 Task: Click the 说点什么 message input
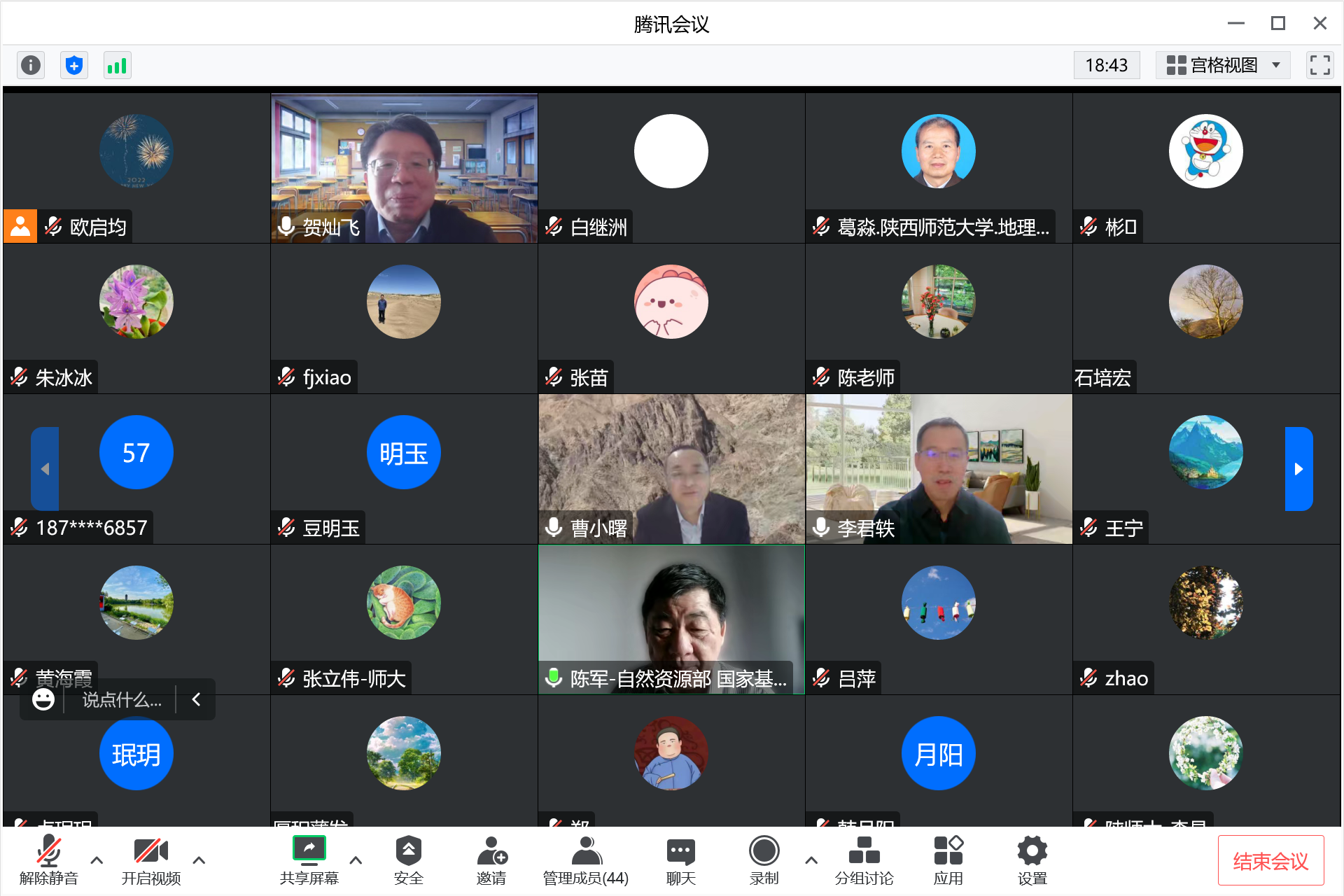point(122,700)
